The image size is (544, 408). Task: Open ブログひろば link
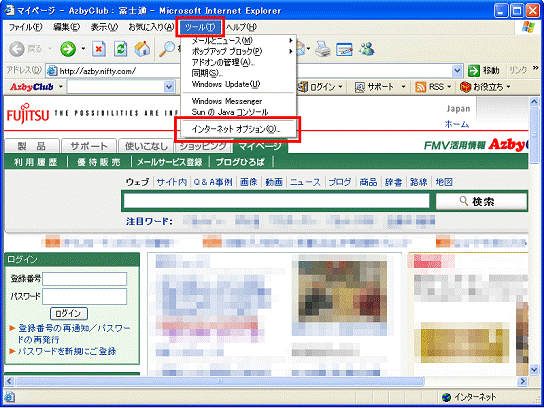pyautogui.click(x=240, y=162)
